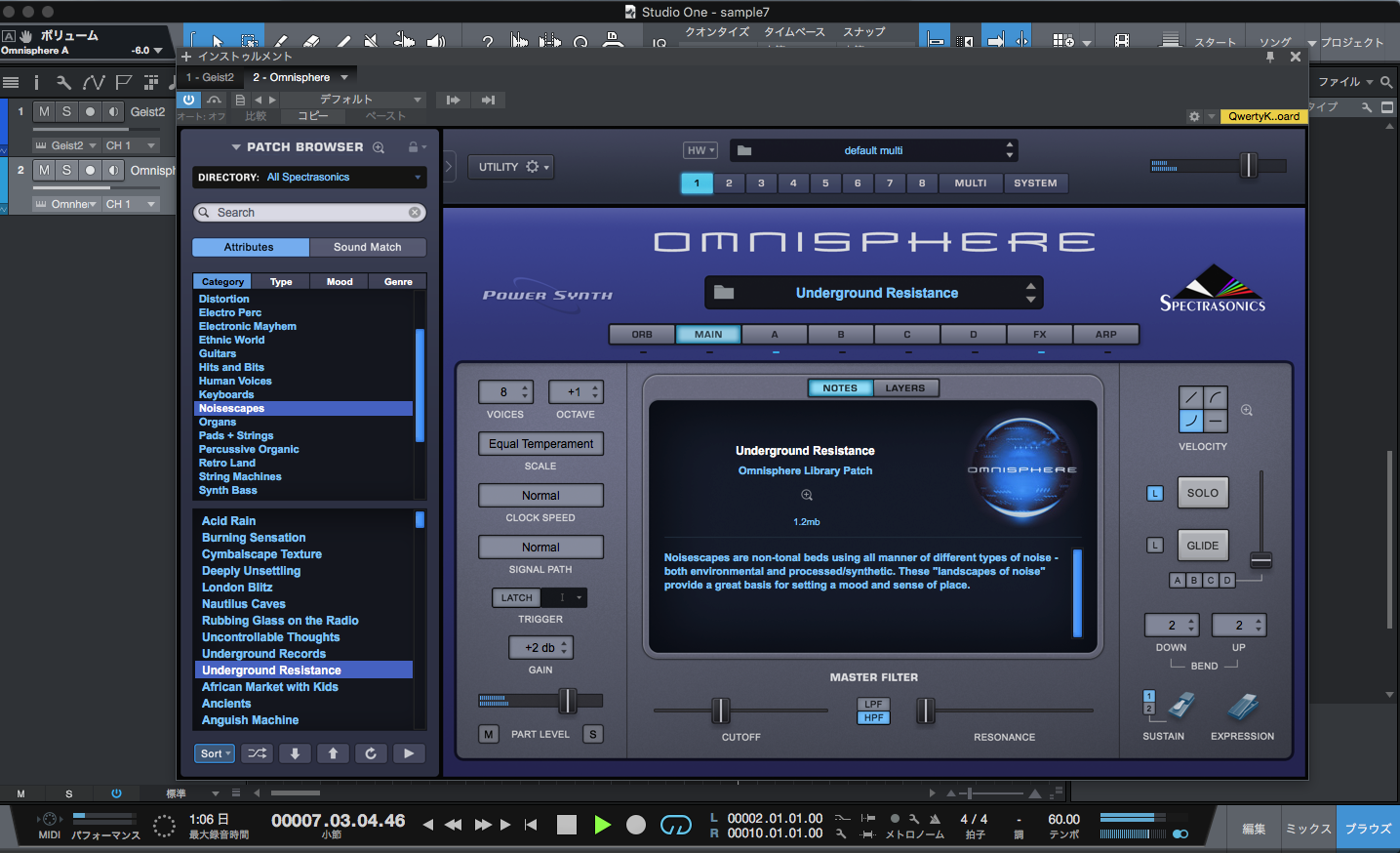The width and height of the screenshot is (1400, 853).
Task: Select the HPF master filter mode
Action: (x=873, y=717)
